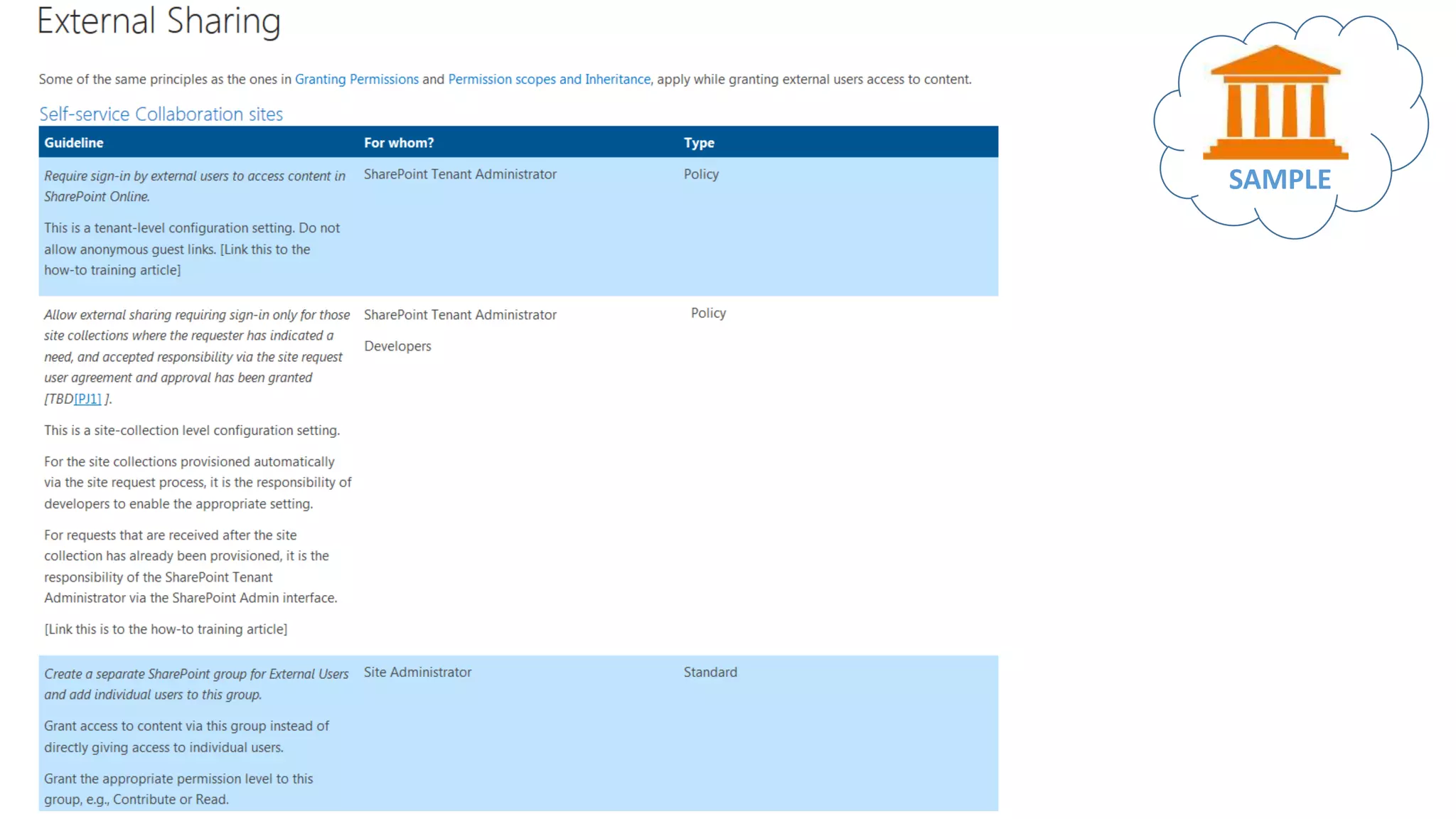Click the Self-service Collaboration sites heading
This screenshot has width=1456, height=819.
161,114
